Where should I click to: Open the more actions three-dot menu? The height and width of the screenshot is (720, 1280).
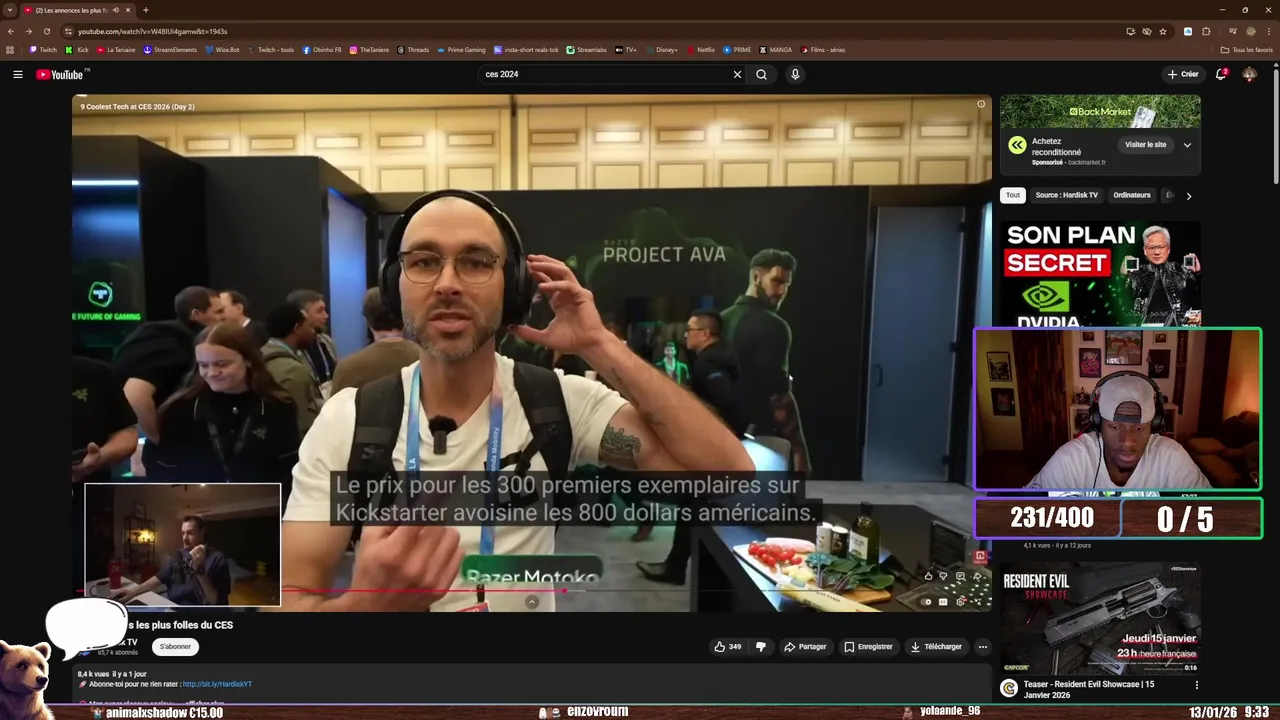pyautogui.click(x=982, y=647)
